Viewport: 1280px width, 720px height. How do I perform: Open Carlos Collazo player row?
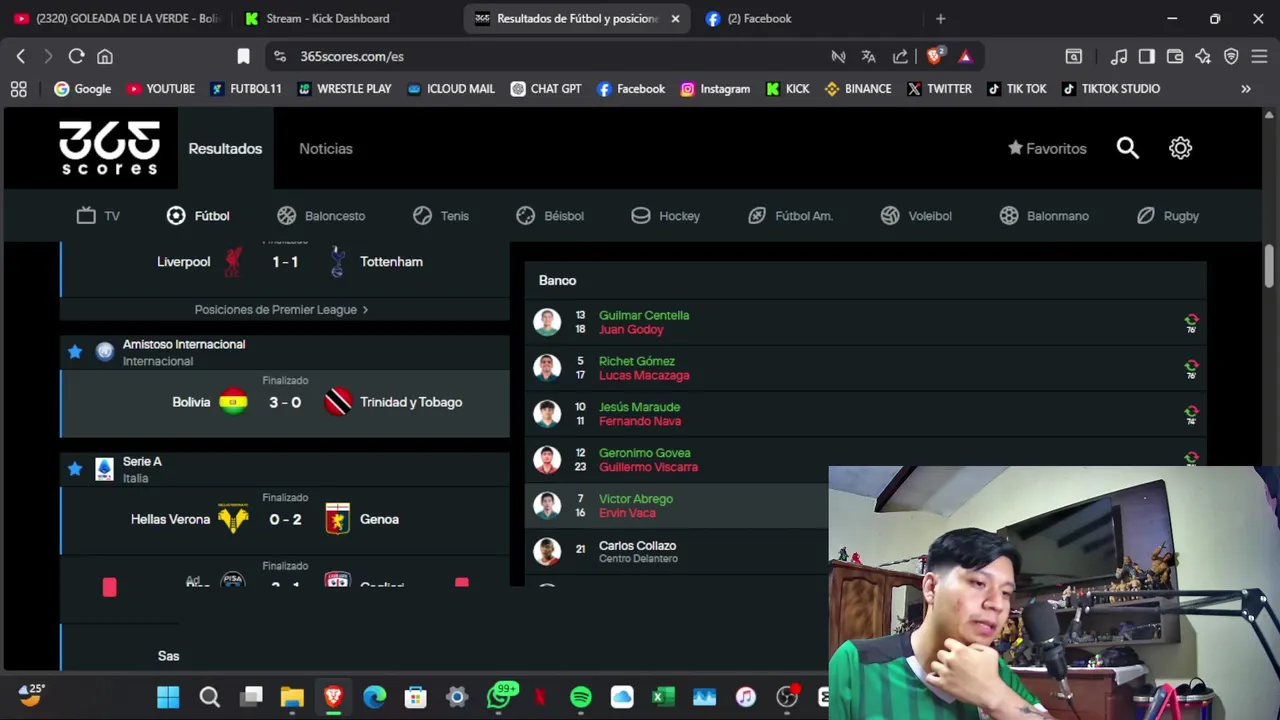click(677, 552)
